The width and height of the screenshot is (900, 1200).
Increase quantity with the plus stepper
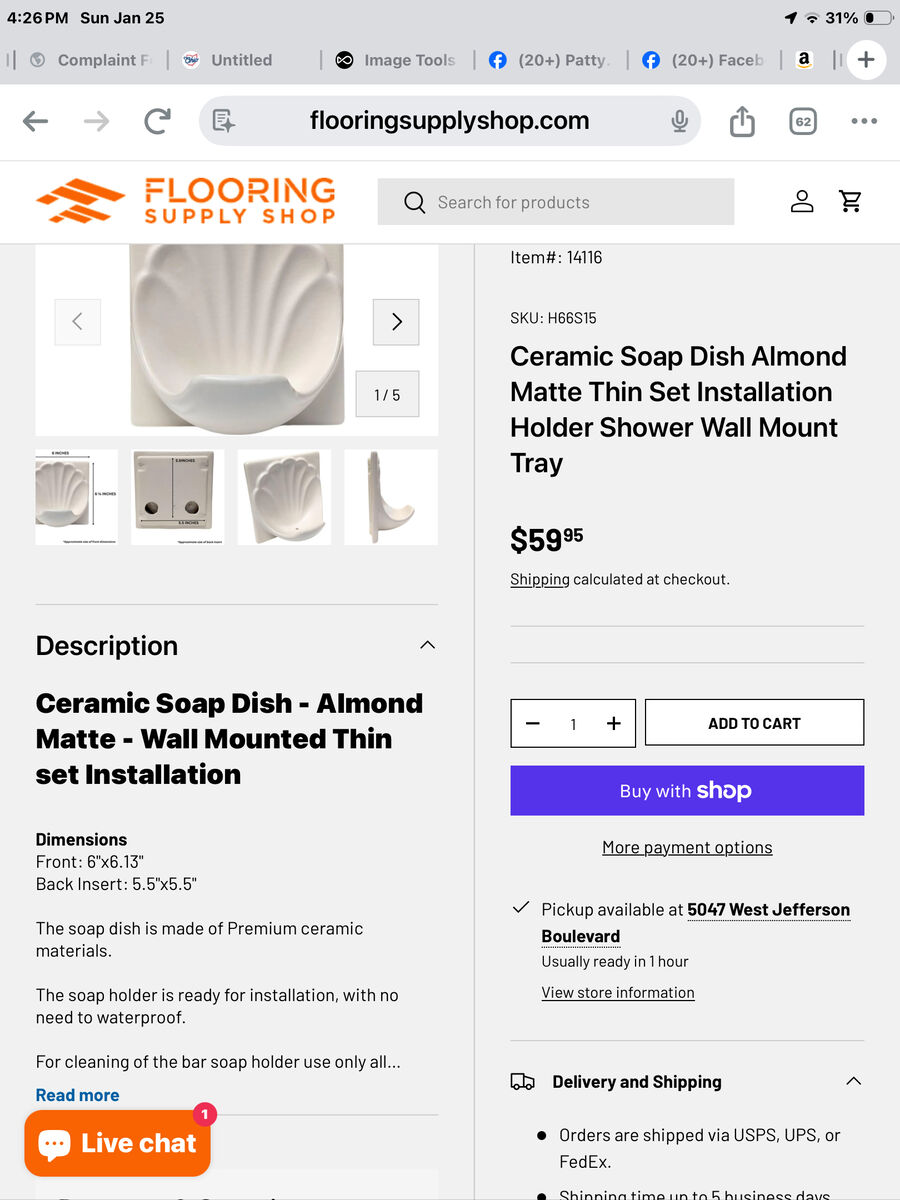(614, 724)
